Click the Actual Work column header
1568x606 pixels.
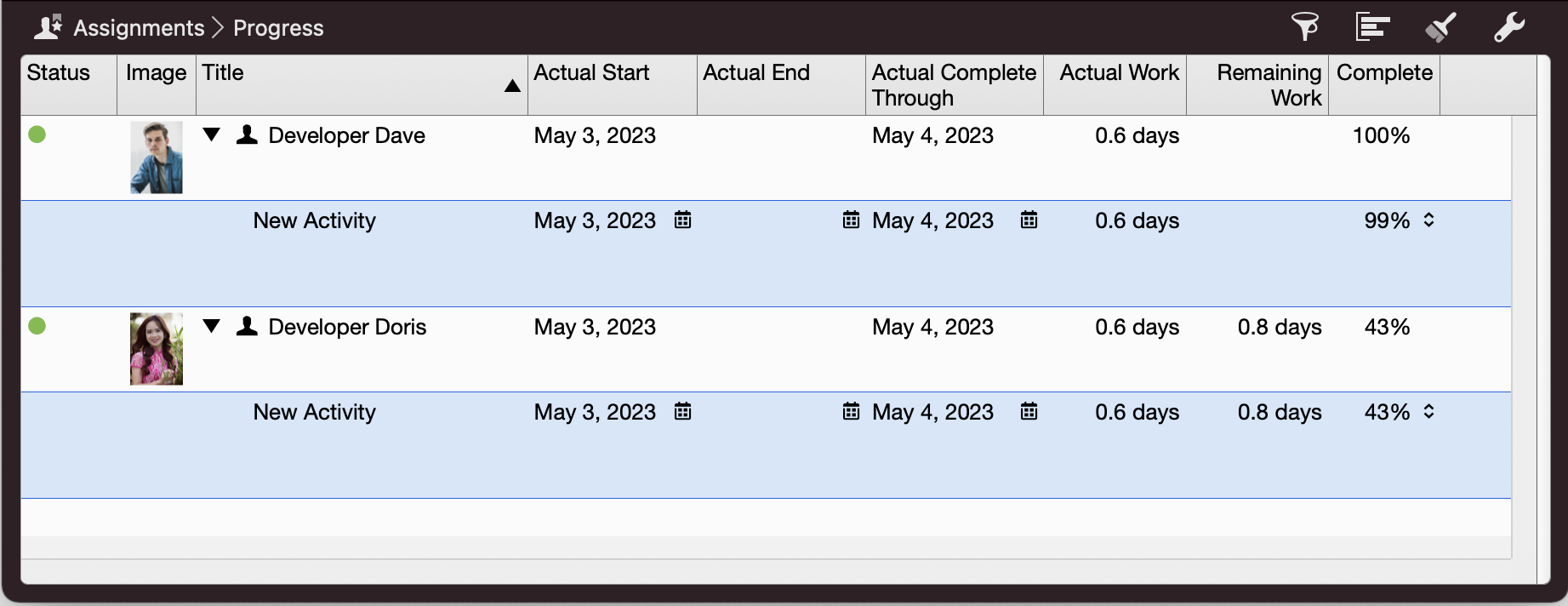1119,73
